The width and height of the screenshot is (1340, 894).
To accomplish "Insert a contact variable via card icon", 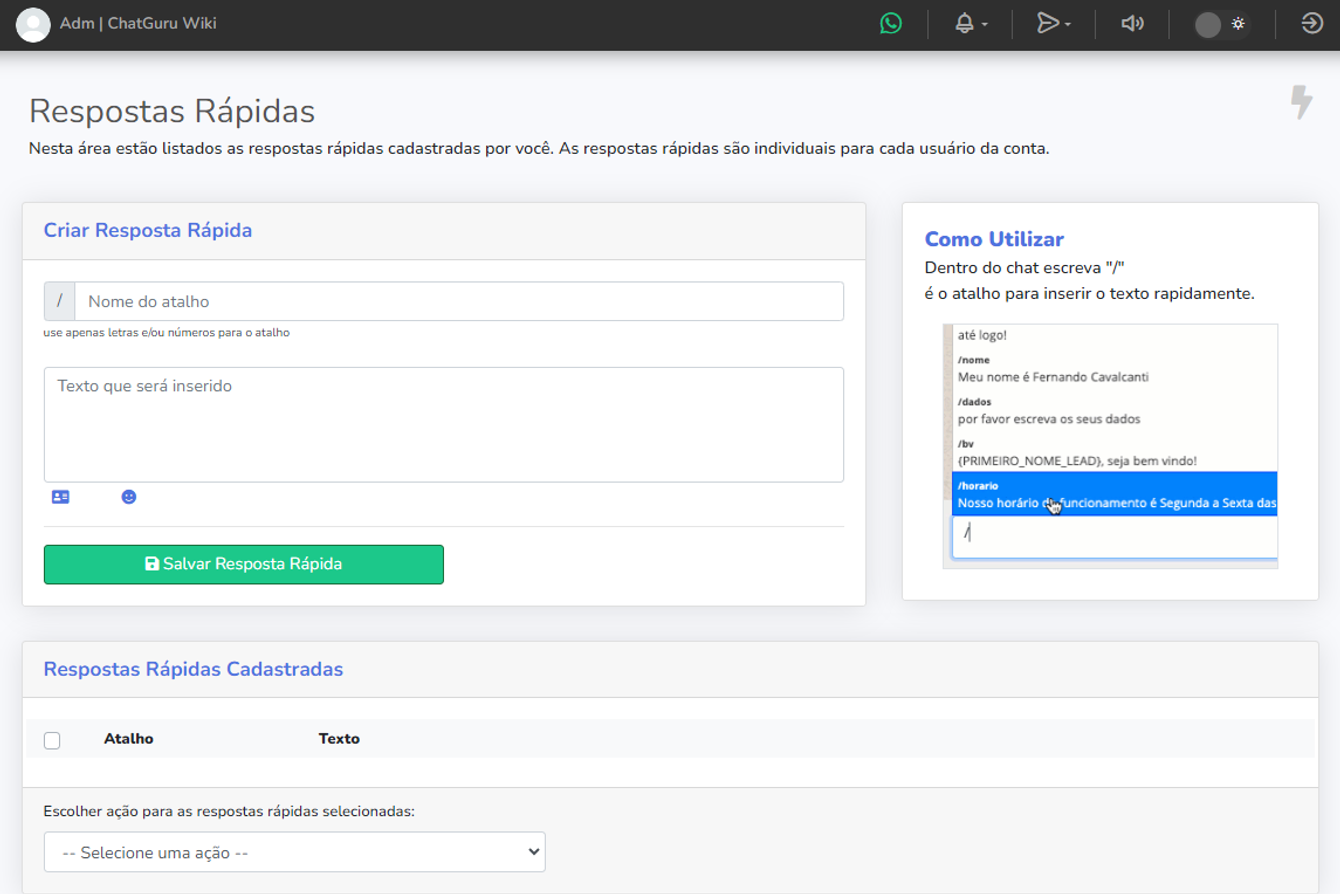I will pos(61,497).
